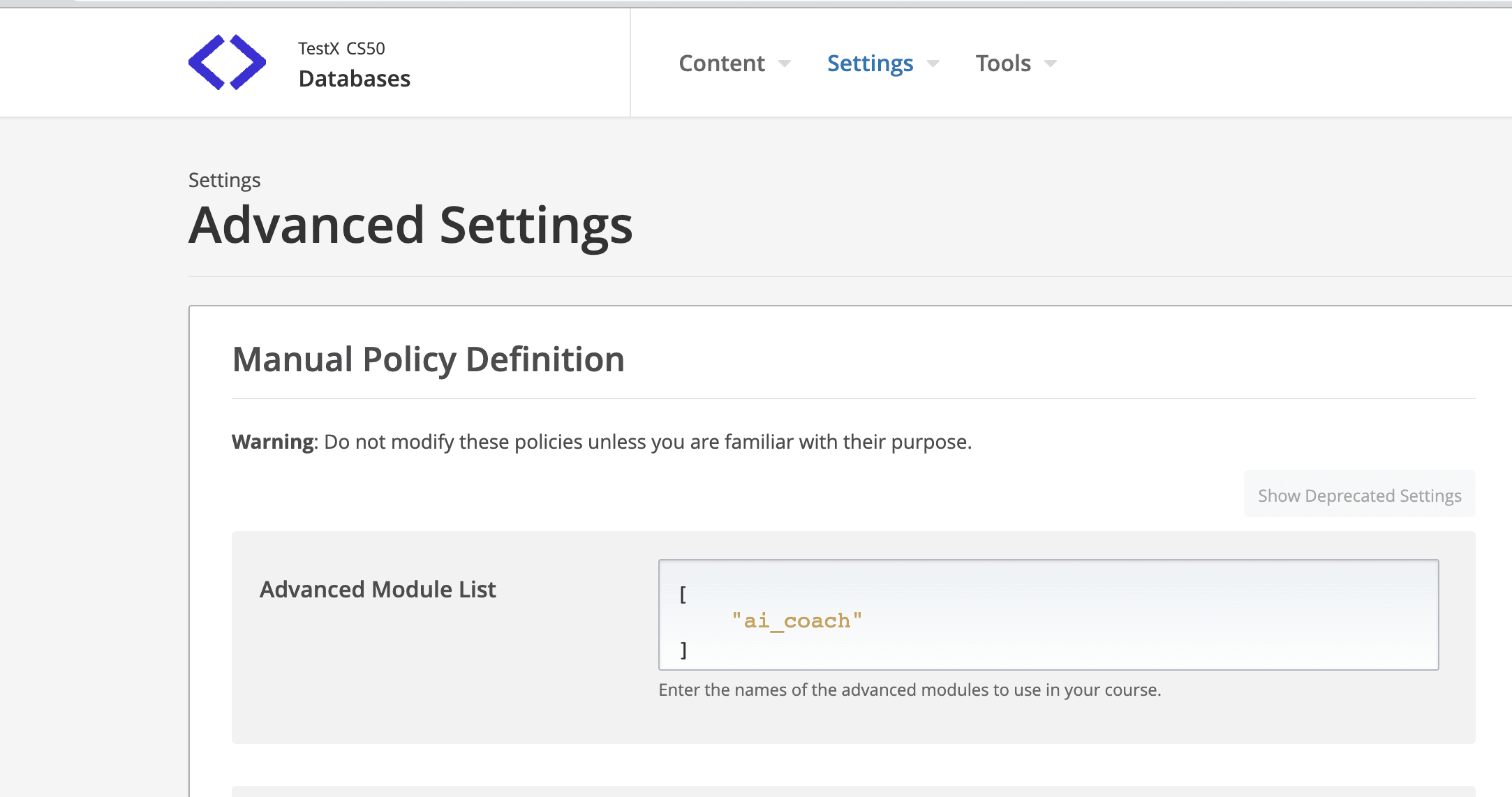
Task: Open the Tools dropdown menu
Action: pos(1003,63)
